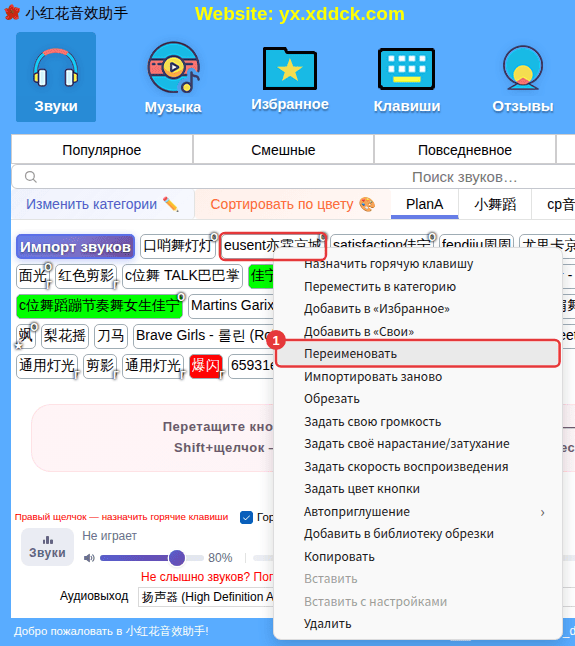Expand the Автоприглушение submenu arrow
Viewport: 575px width, 646px height.
pos(543,512)
